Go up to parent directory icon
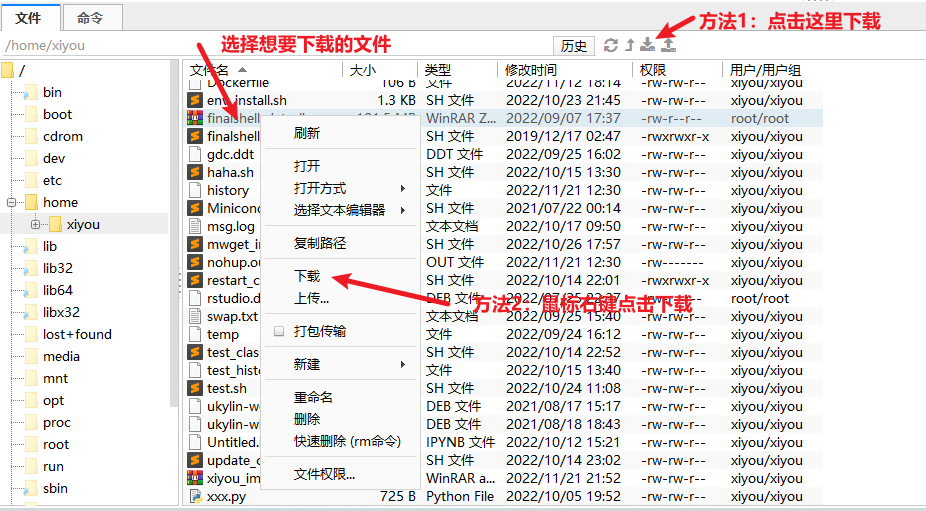The image size is (926, 511). (x=630, y=45)
